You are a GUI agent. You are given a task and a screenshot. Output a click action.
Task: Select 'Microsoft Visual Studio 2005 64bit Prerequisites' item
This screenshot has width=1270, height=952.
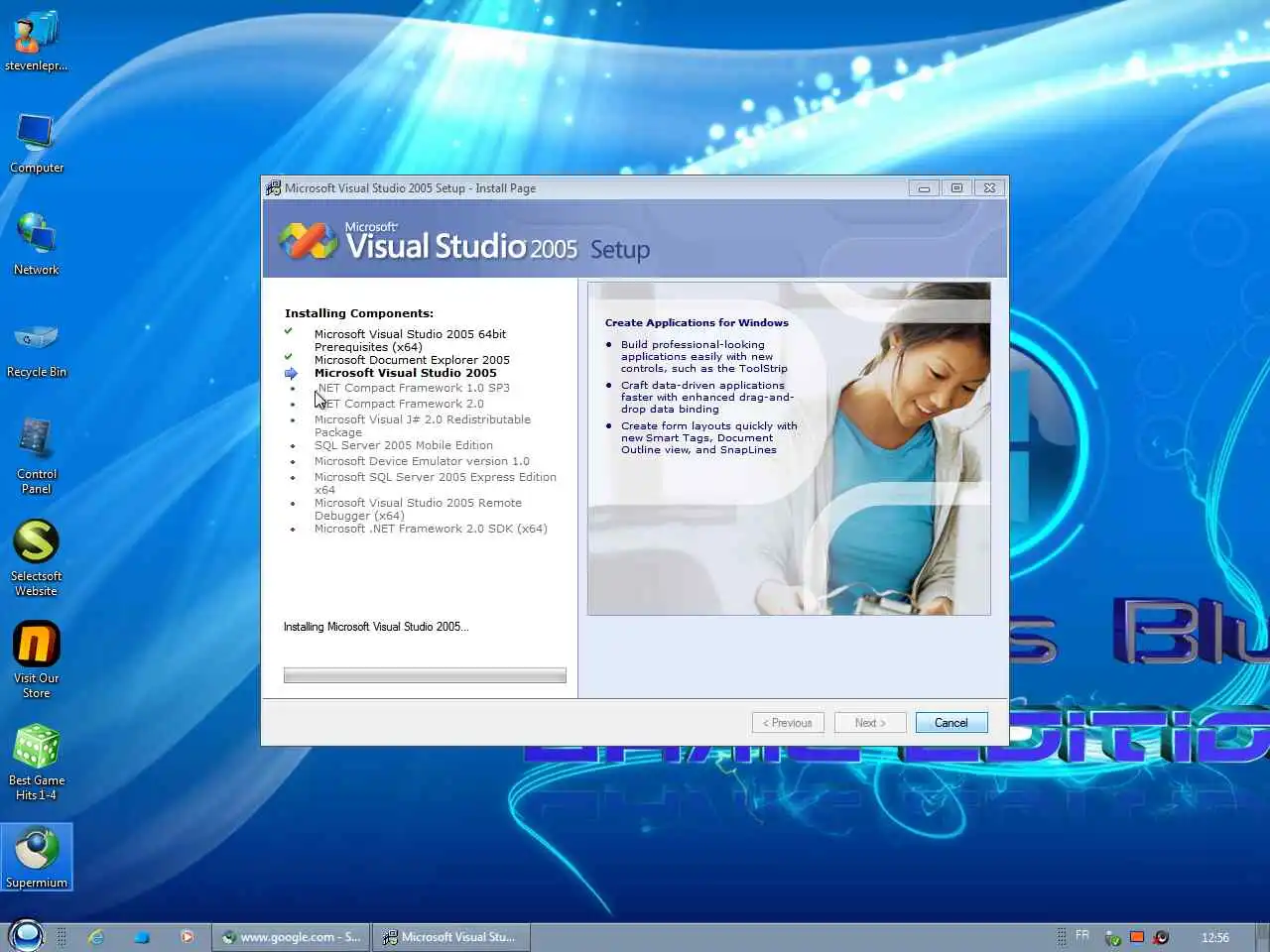[410, 340]
